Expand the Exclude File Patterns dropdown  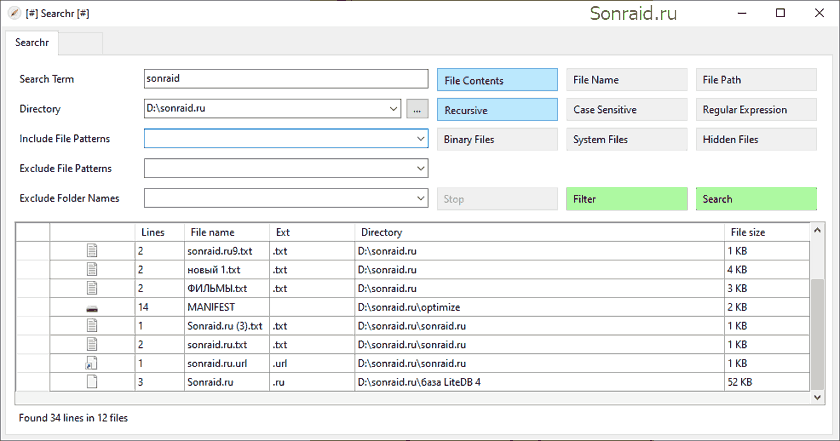coord(421,168)
